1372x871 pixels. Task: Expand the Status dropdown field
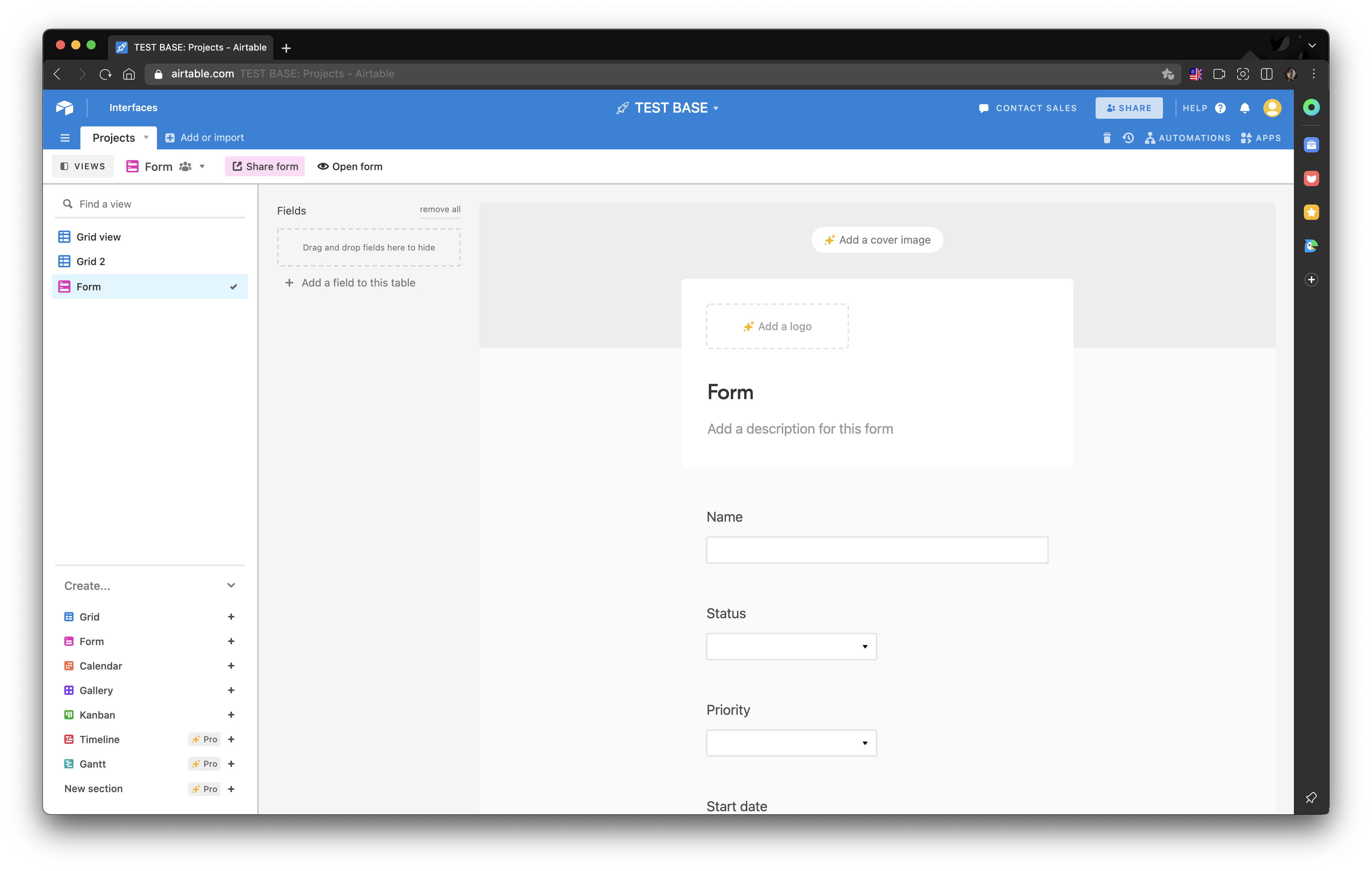(x=791, y=647)
